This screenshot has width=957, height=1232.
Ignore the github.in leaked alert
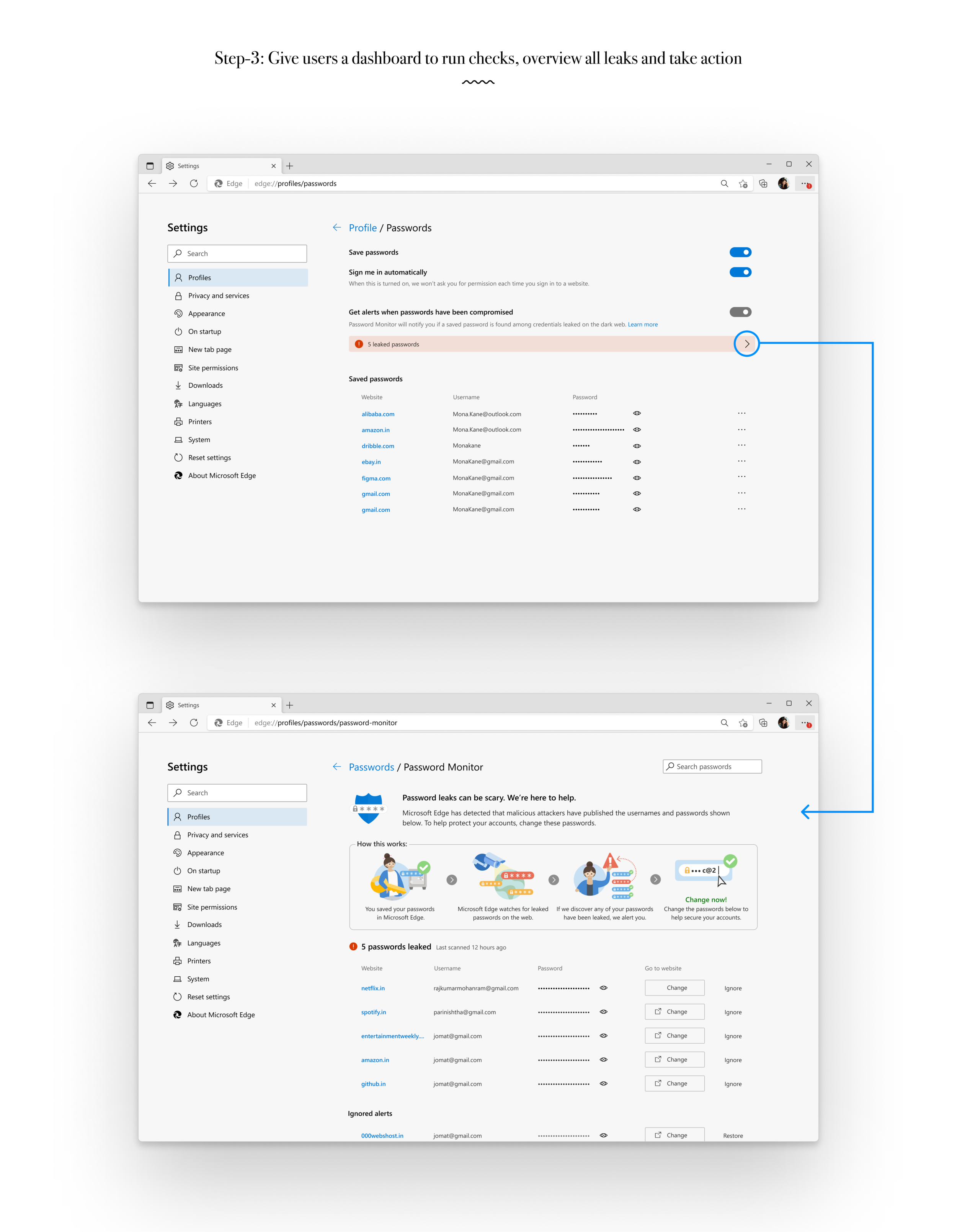point(733,1084)
